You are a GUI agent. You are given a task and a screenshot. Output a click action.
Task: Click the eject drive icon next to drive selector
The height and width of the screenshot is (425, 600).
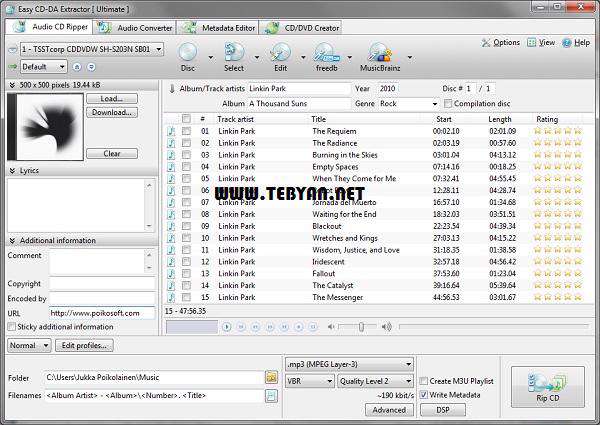[x=13, y=49]
